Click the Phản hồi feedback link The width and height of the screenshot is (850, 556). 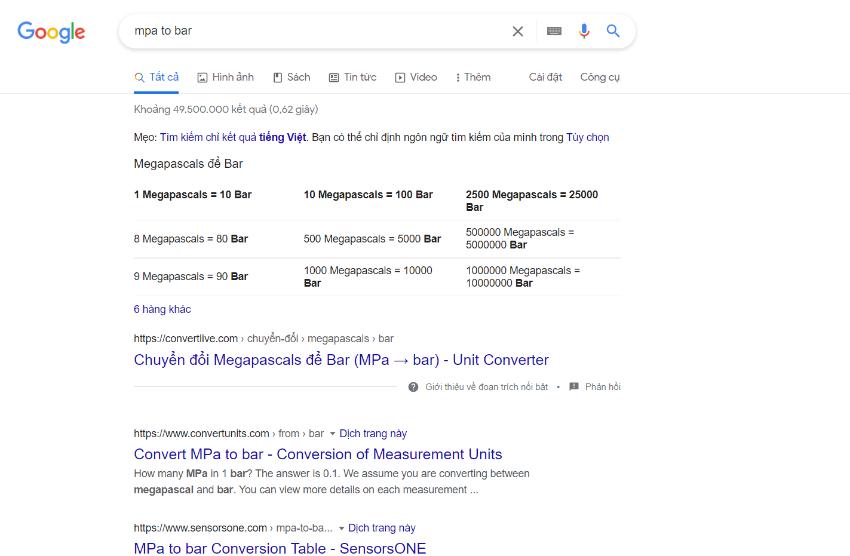(x=603, y=387)
